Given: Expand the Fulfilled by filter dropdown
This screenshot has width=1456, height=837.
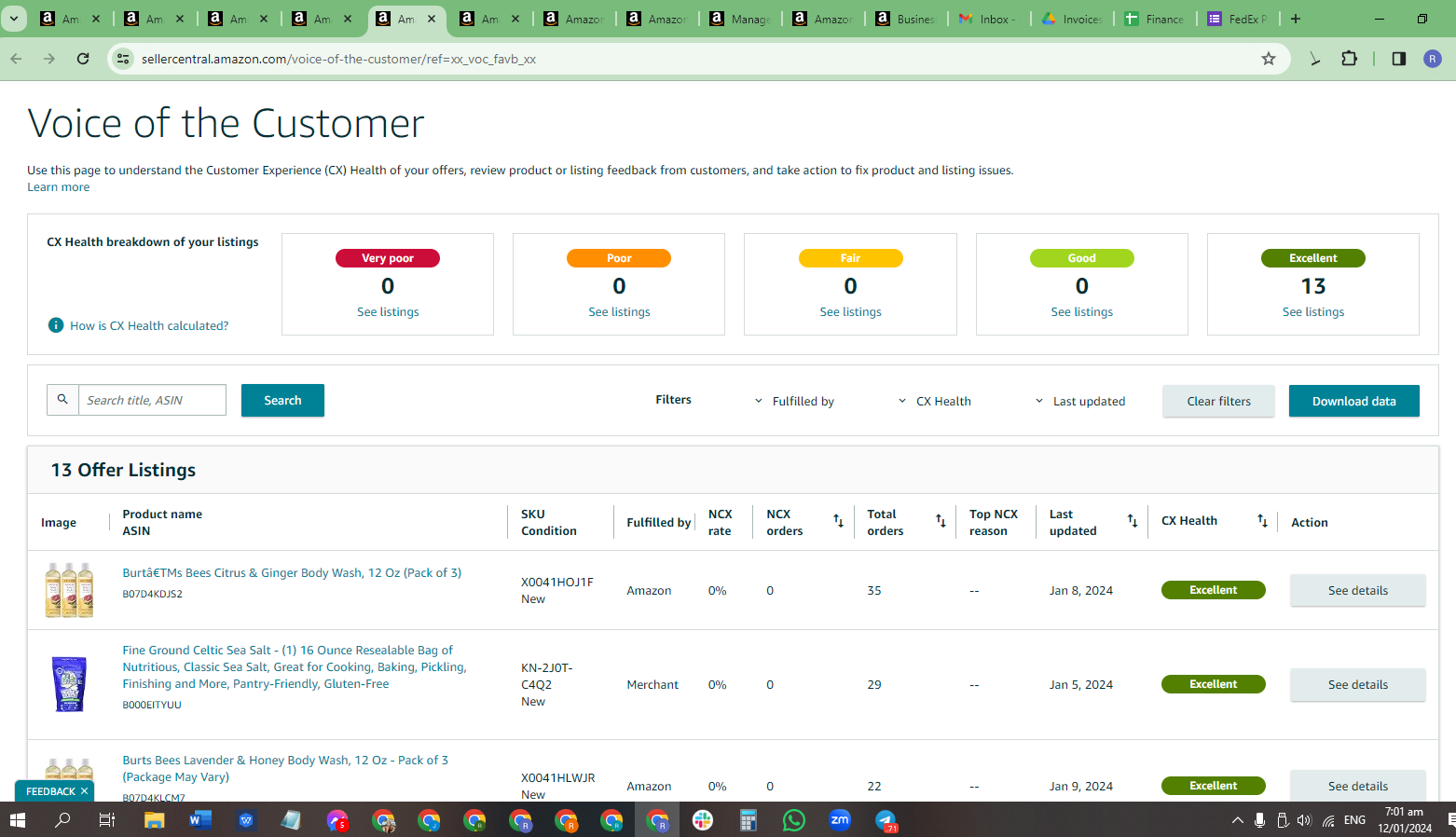Looking at the screenshot, I should 794,402.
